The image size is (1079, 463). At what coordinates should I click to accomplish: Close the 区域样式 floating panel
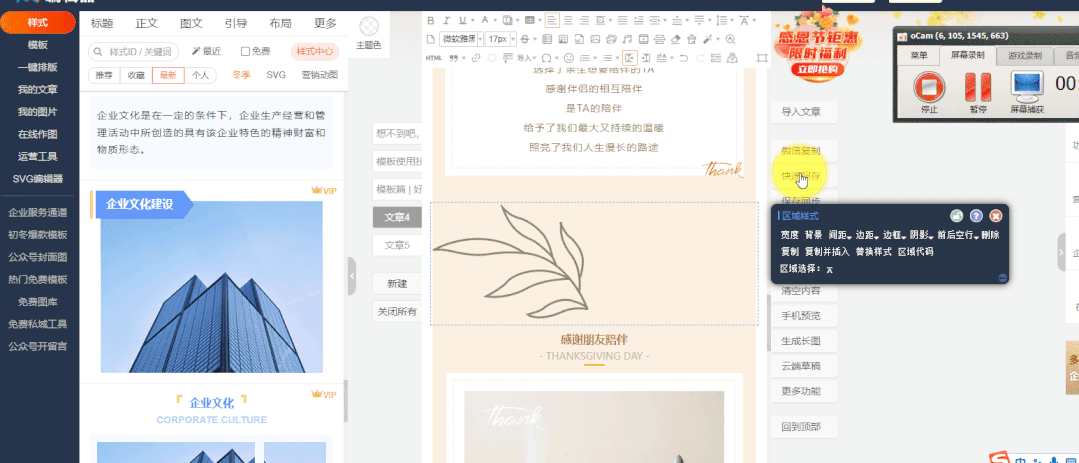[996, 215]
